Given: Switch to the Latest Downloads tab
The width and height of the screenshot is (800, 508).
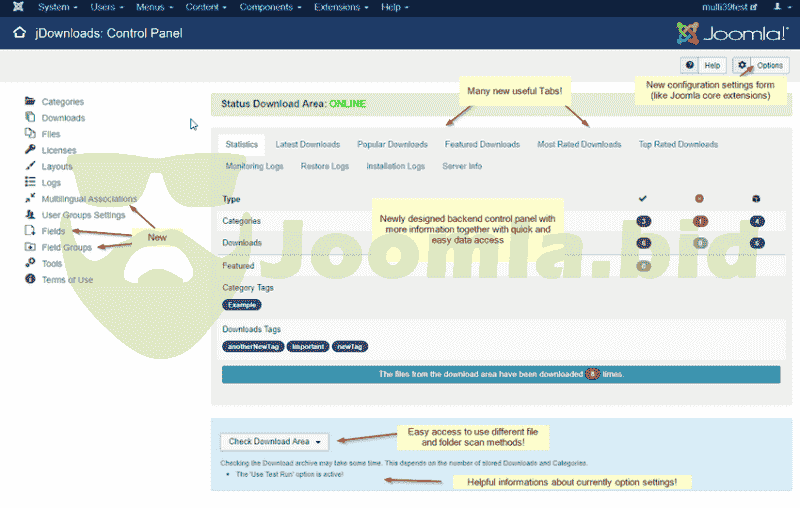Looking at the screenshot, I should coord(307,144).
